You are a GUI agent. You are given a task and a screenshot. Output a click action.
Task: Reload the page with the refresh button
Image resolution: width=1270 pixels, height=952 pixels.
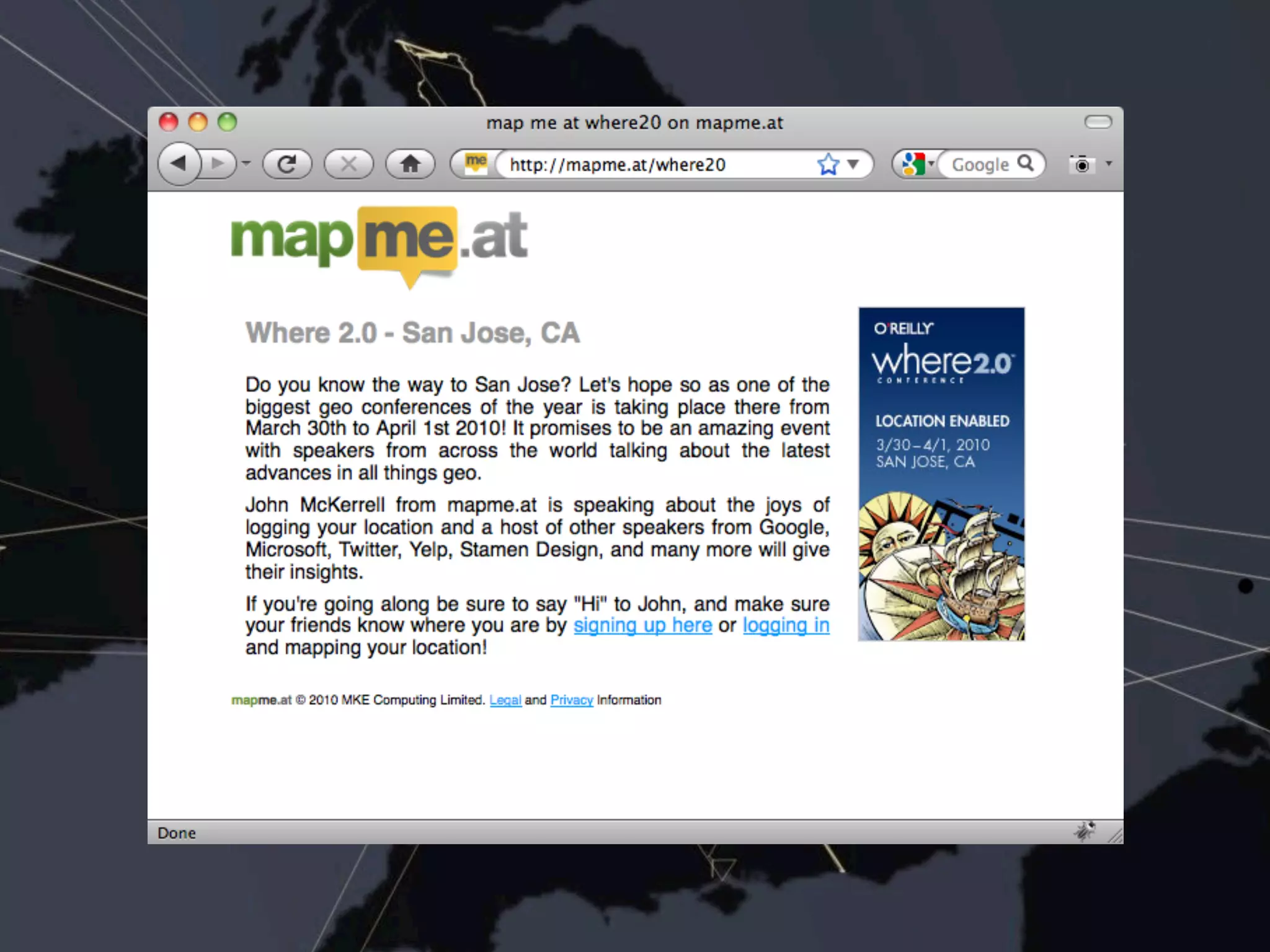286,164
